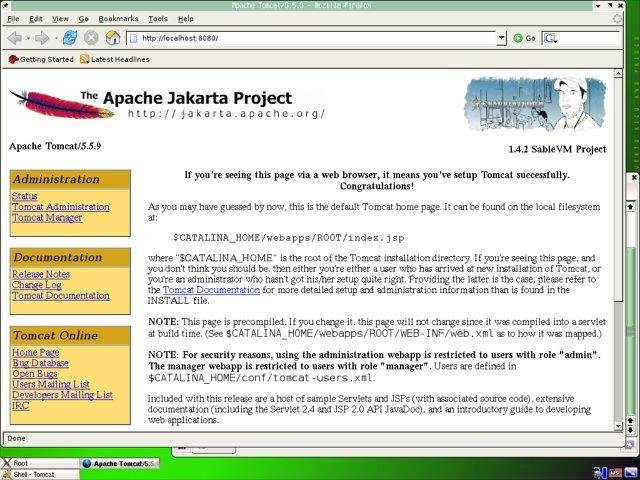Open the IRC link
The height and width of the screenshot is (480, 640).
tap(20, 406)
